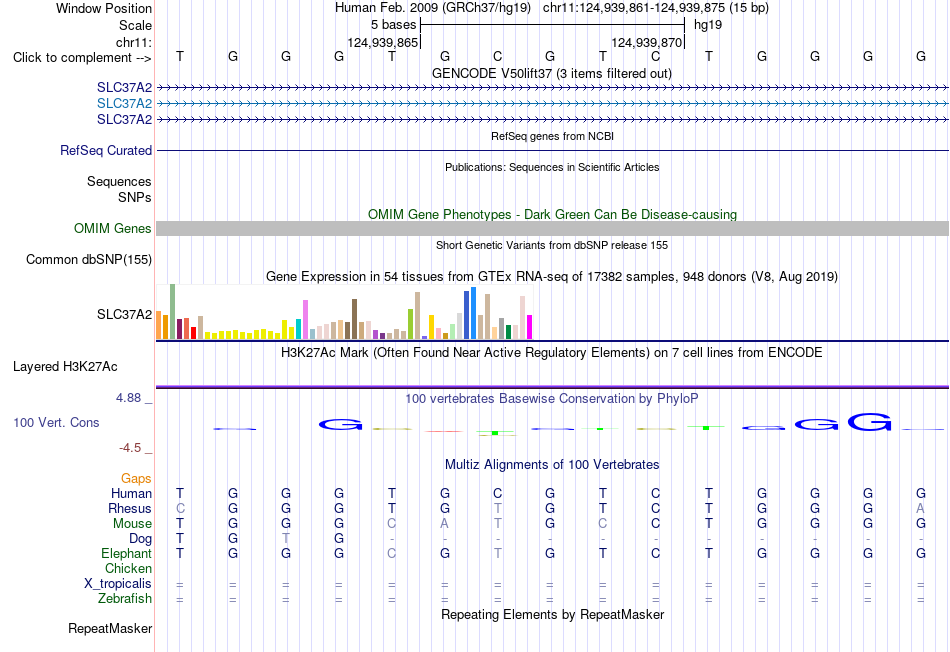
Task: Click the orange Gaps label
Action: pos(136,479)
